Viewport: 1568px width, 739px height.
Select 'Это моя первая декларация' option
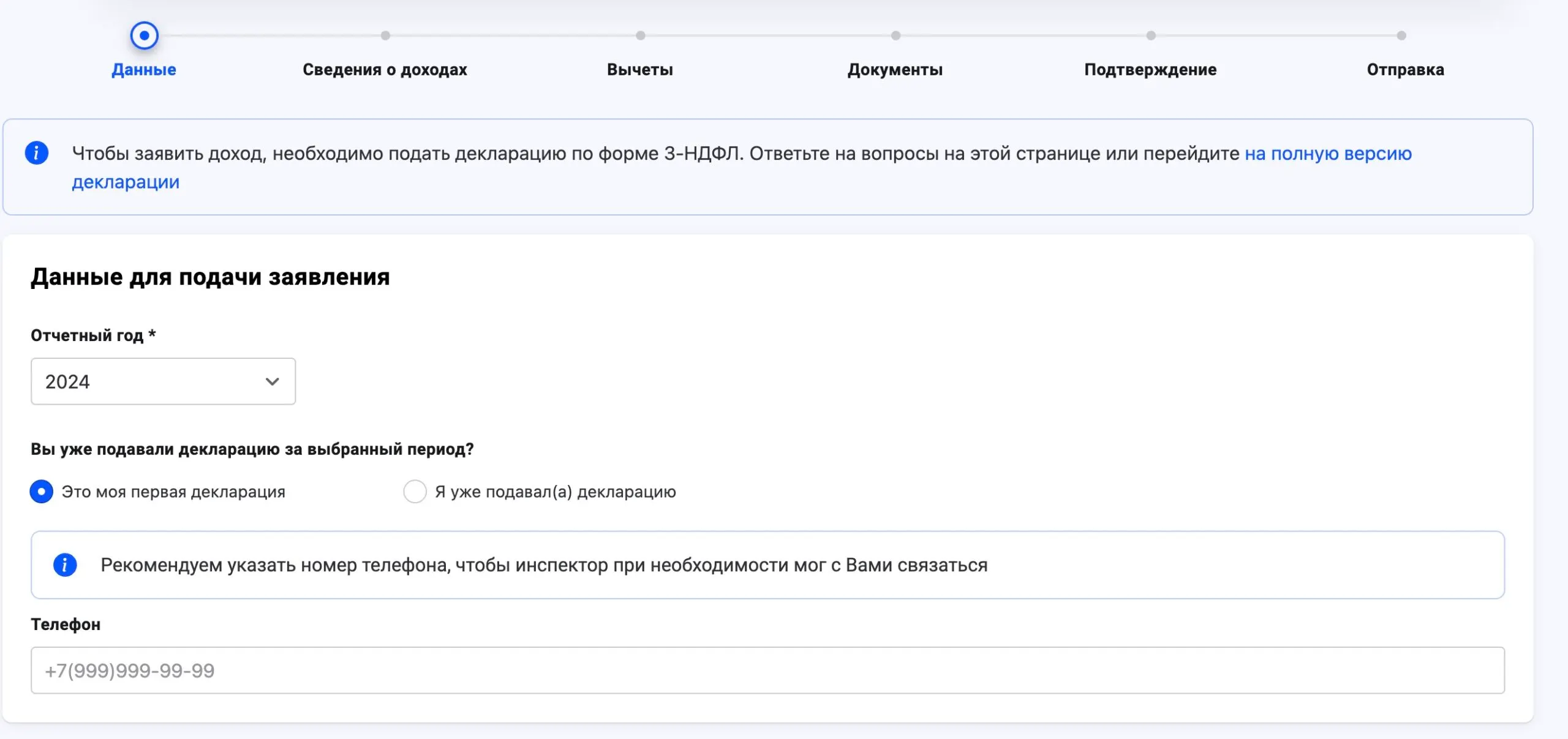pos(42,492)
